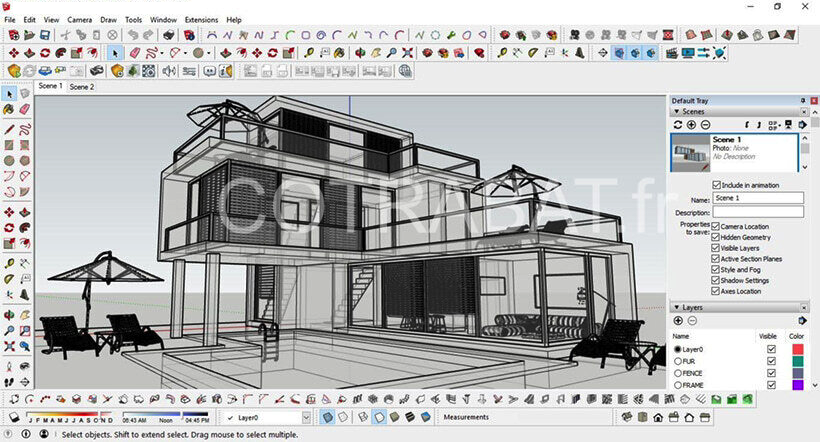Uncheck Include in animation
820x442 pixels.
click(x=716, y=185)
